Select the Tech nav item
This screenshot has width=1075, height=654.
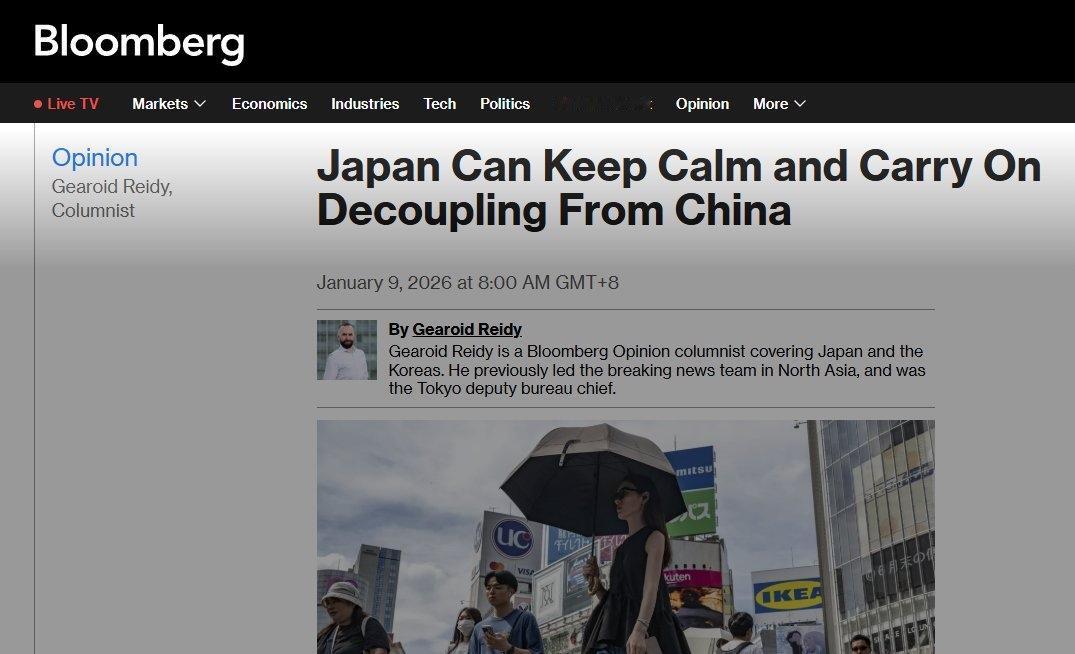click(x=439, y=103)
